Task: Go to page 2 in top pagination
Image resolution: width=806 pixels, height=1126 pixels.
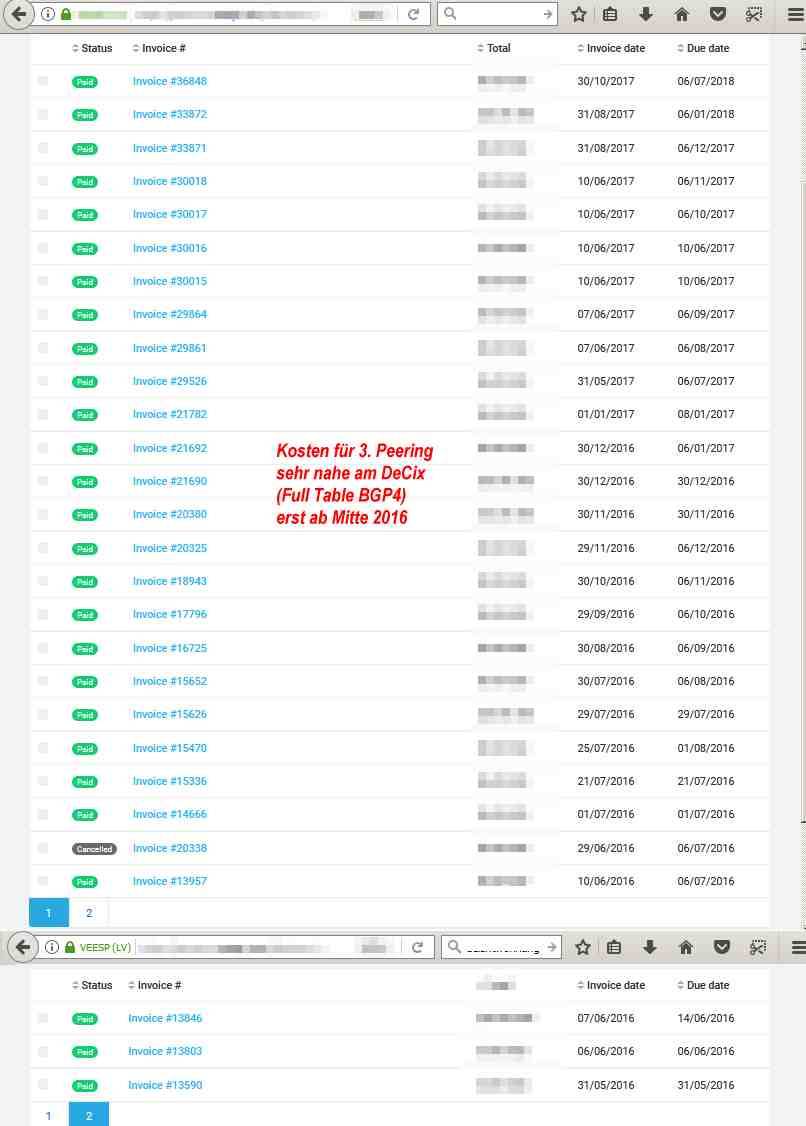Action: pos(89,913)
